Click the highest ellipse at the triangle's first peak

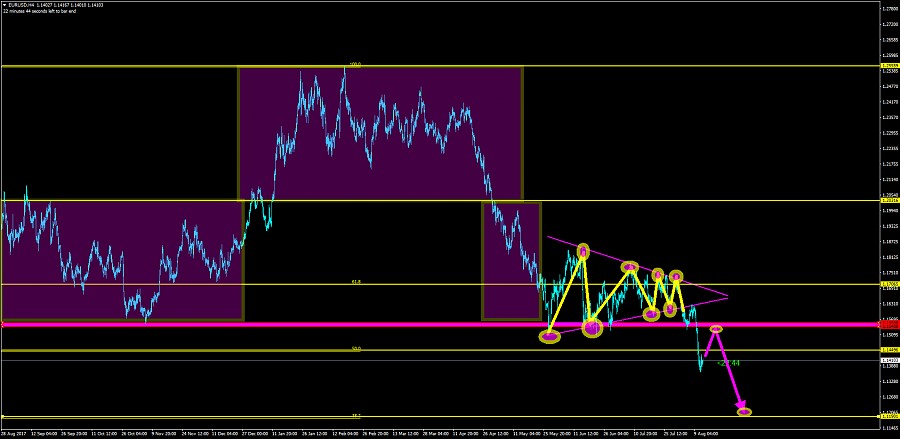[583, 251]
